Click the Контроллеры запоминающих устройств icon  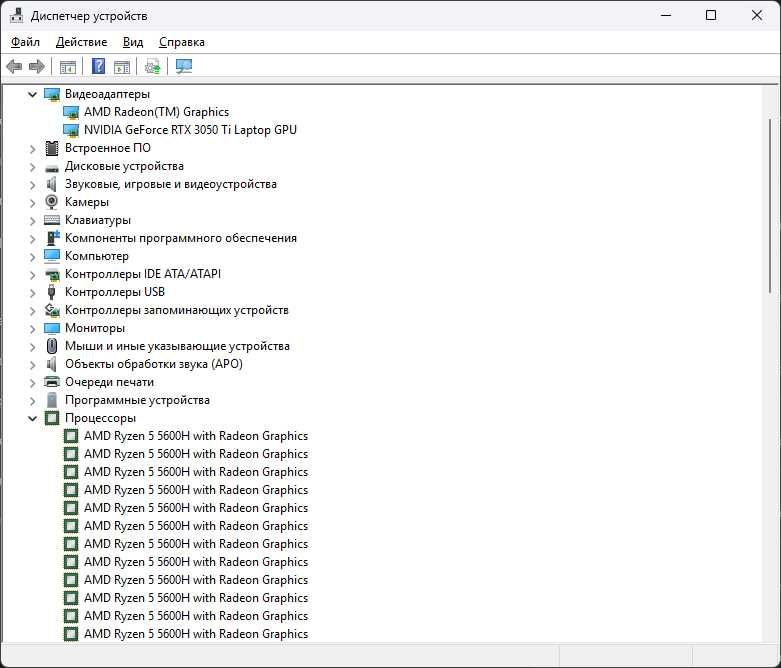pos(52,310)
